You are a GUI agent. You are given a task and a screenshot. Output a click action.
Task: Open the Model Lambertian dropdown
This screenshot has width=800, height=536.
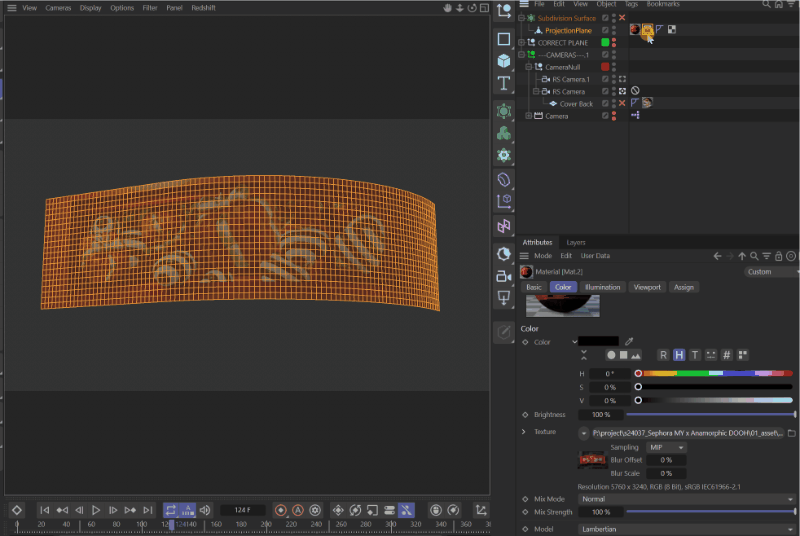click(687, 529)
